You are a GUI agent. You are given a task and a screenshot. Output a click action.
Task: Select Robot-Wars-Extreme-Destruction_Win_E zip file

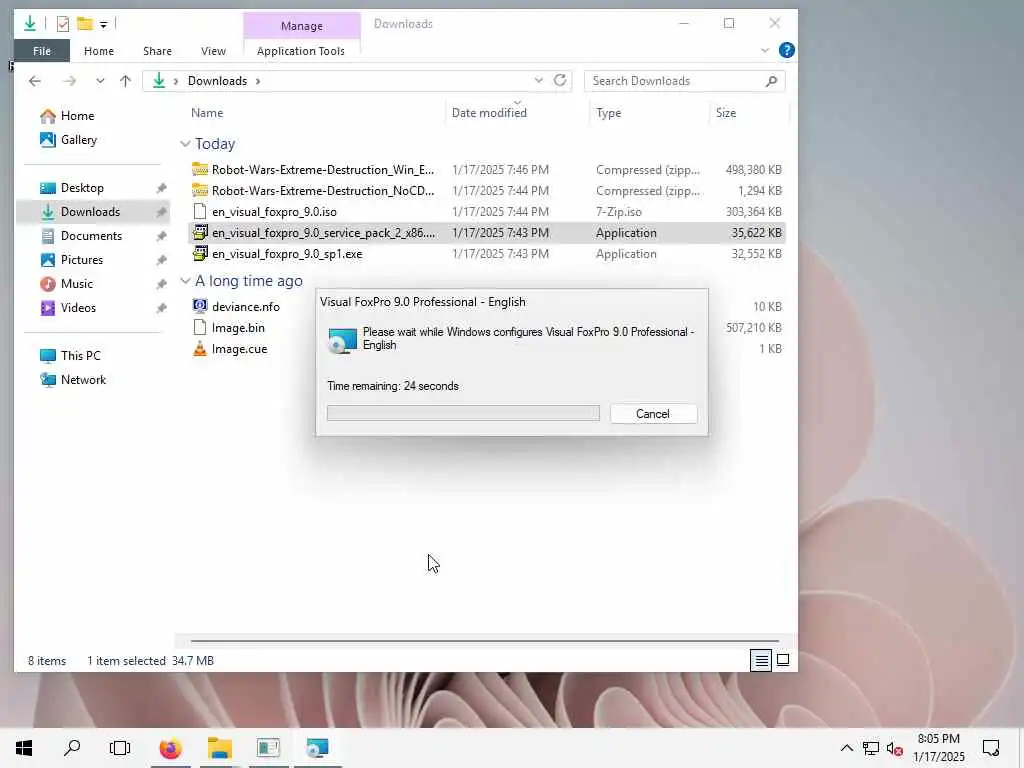pos(487,170)
